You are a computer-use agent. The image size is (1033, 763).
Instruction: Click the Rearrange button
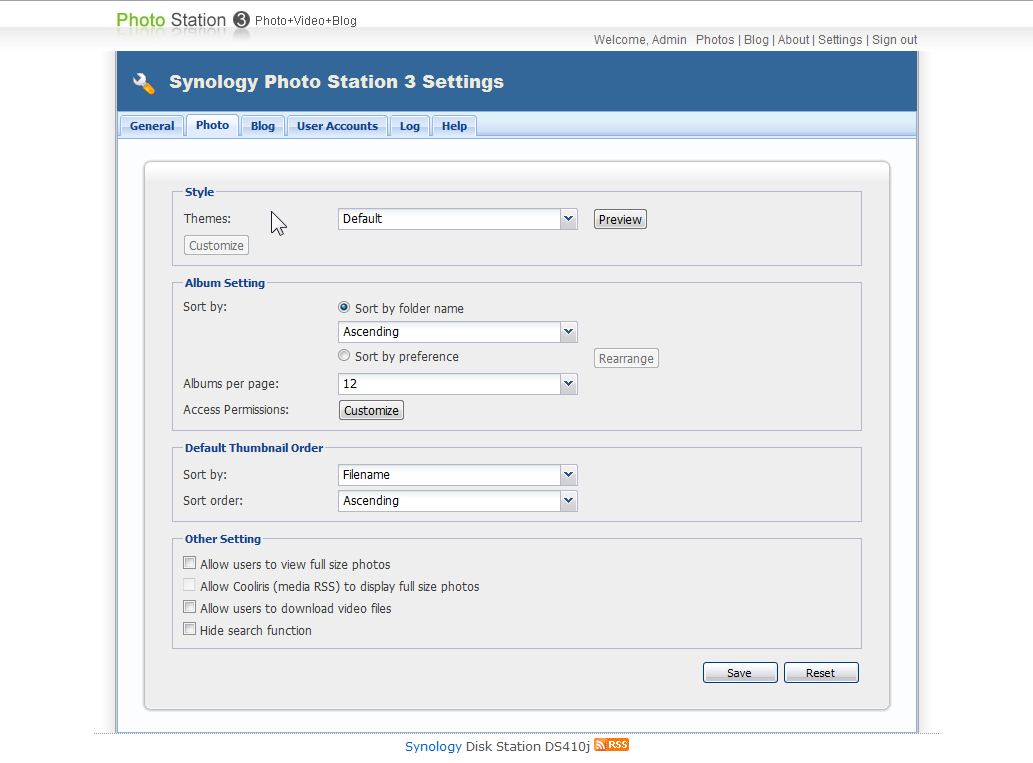(626, 358)
